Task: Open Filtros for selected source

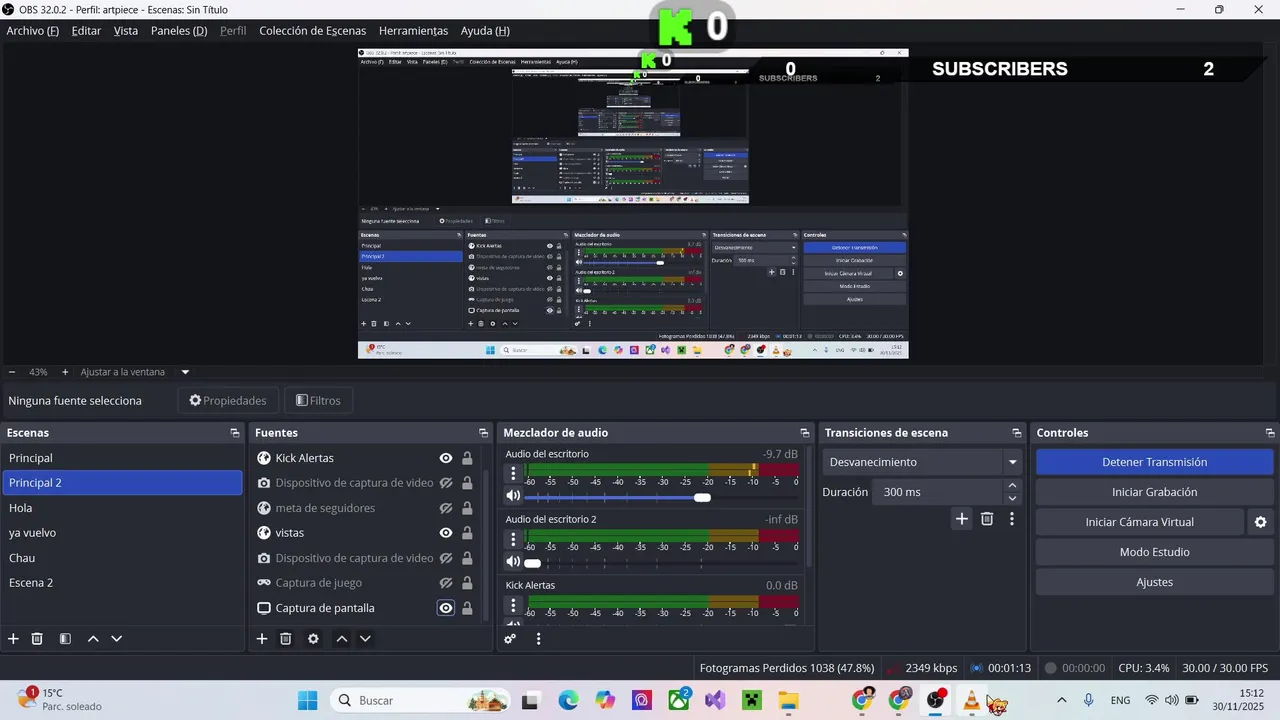Action: click(319, 401)
